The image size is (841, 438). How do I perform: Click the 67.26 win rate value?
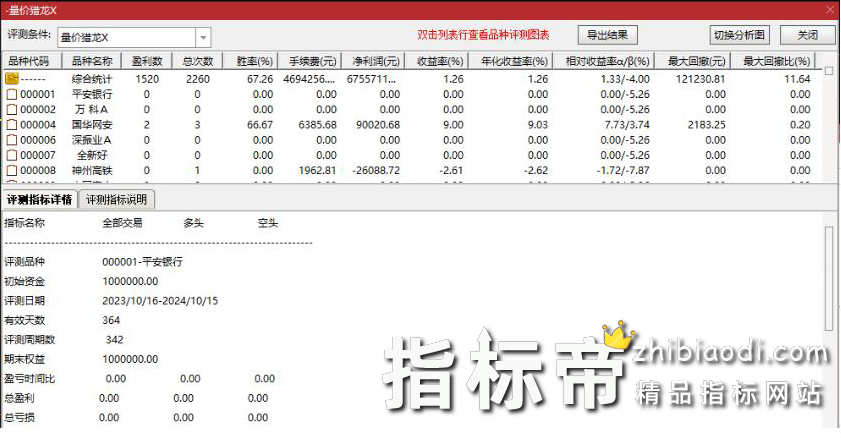point(260,79)
